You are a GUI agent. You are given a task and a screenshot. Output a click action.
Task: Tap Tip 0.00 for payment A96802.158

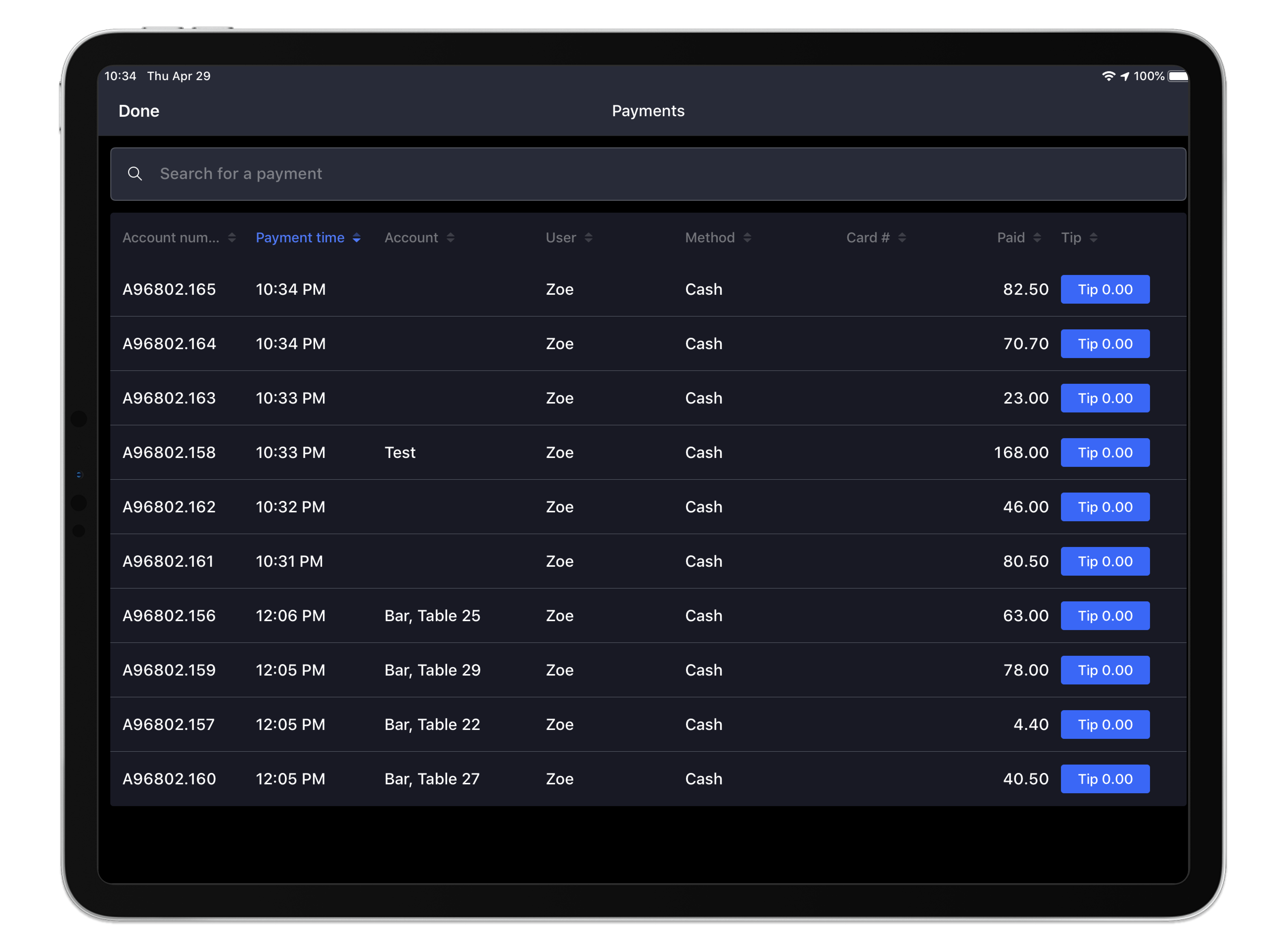tap(1105, 452)
